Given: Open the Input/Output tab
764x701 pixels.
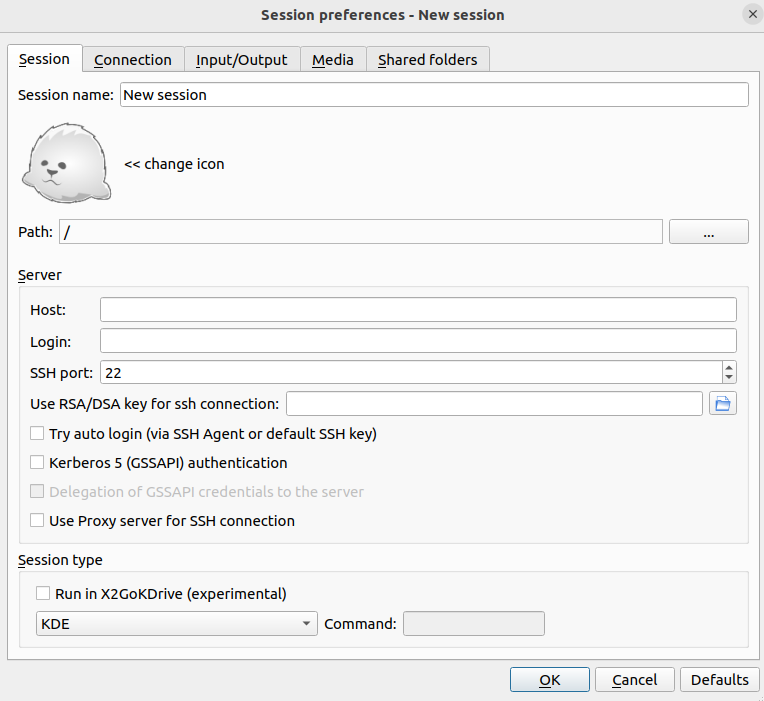Looking at the screenshot, I should pos(241,60).
